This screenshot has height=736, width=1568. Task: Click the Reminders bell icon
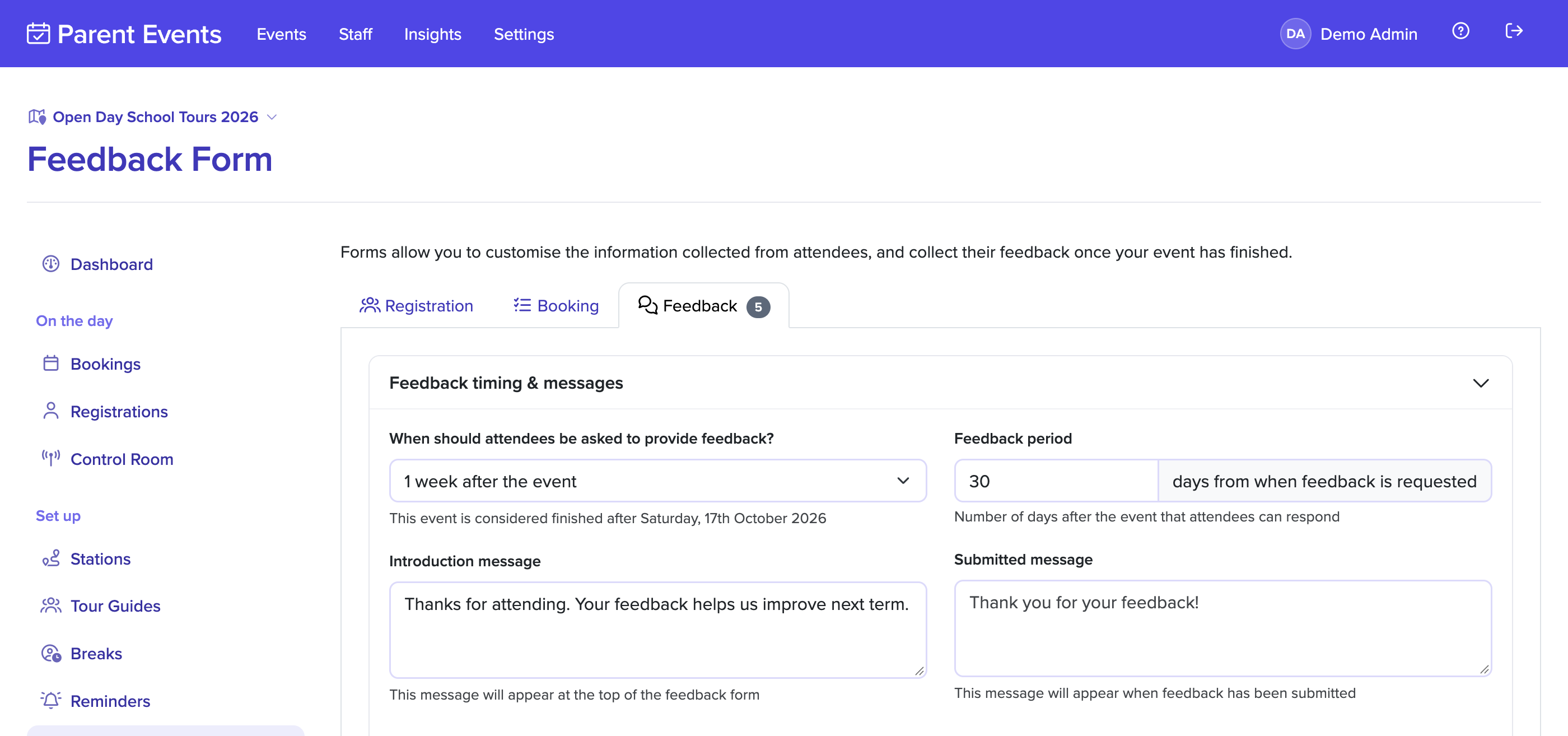point(50,700)
